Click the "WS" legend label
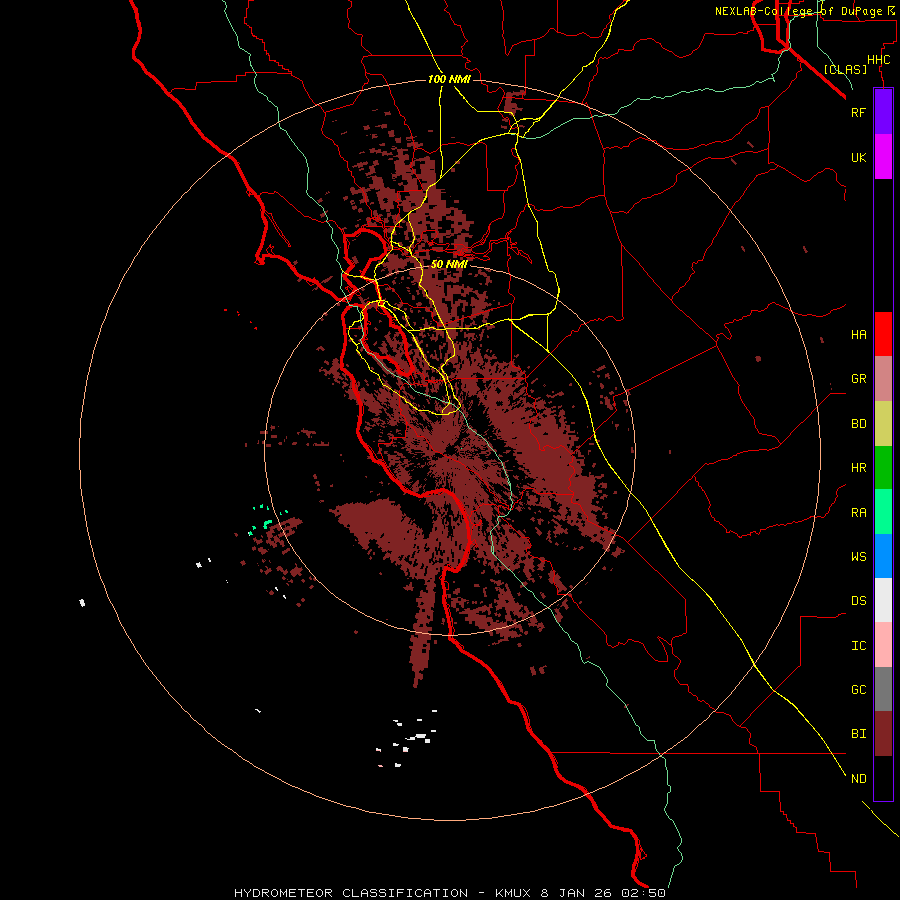Viewport: 900px width, 900px height. pos(858,557)
